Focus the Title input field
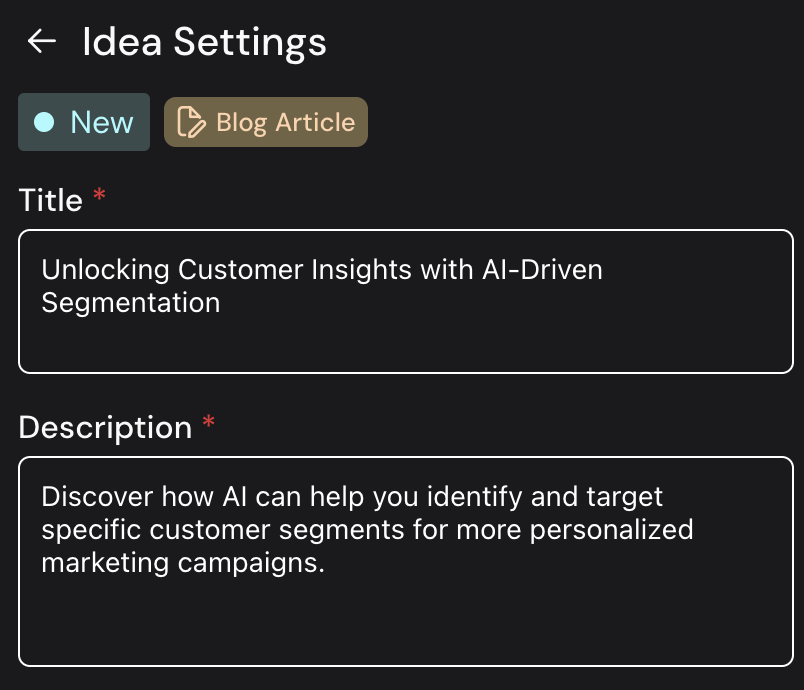This screenshot has height=690, width=804. click(x=405, y=301)
